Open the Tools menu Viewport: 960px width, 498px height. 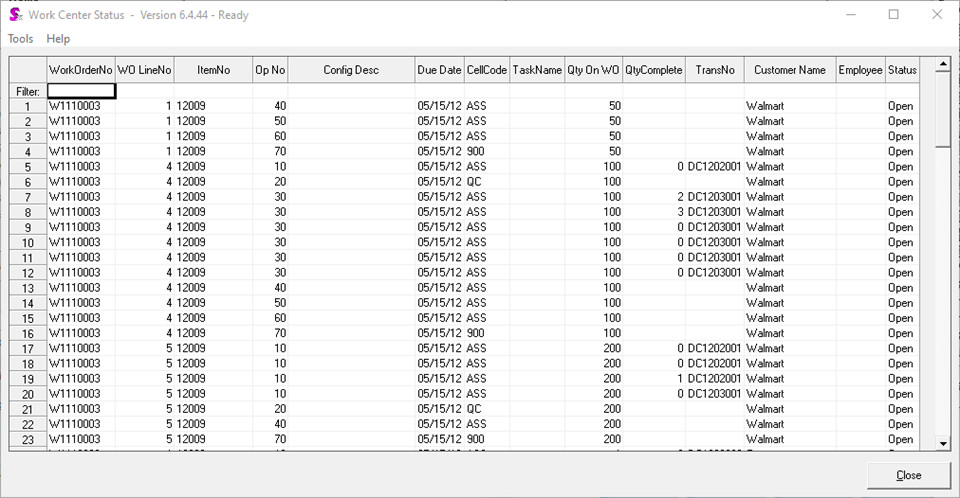coord(21,39)
